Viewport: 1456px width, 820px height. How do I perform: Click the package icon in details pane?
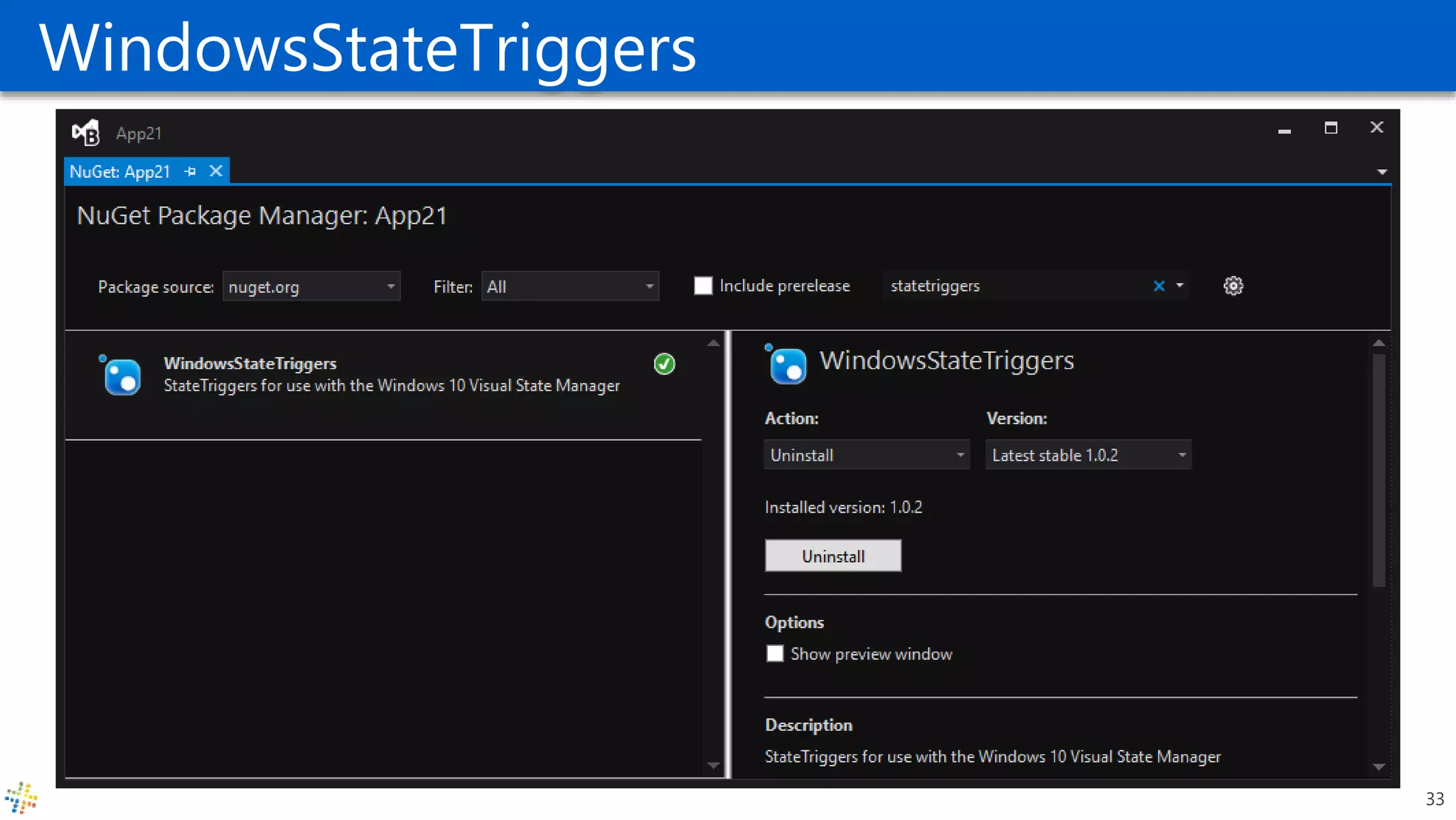coord(786,364)
